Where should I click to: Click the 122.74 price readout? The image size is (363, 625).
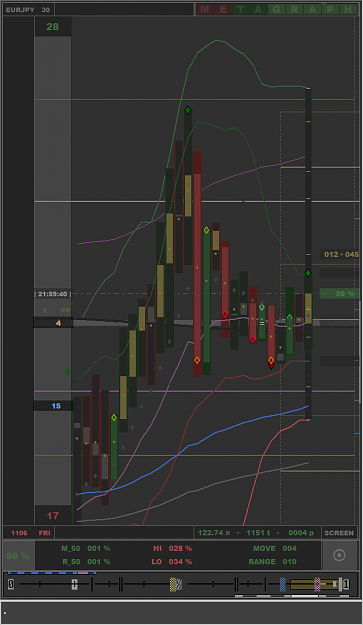(x=214, y=533)
